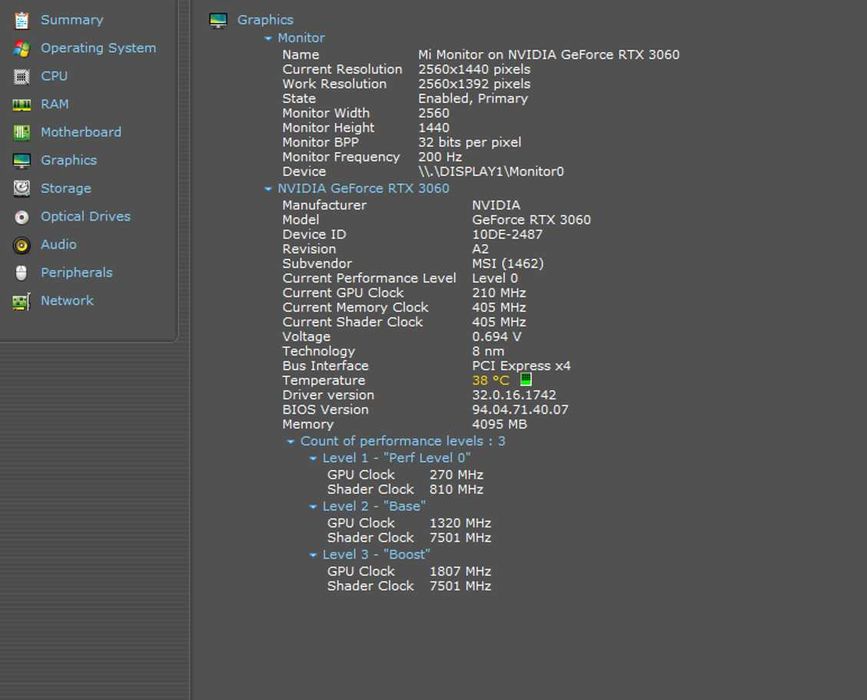Click the Summary clipboard icon
Viewport: 867px width, 700px height.
(x=22, y=20)
